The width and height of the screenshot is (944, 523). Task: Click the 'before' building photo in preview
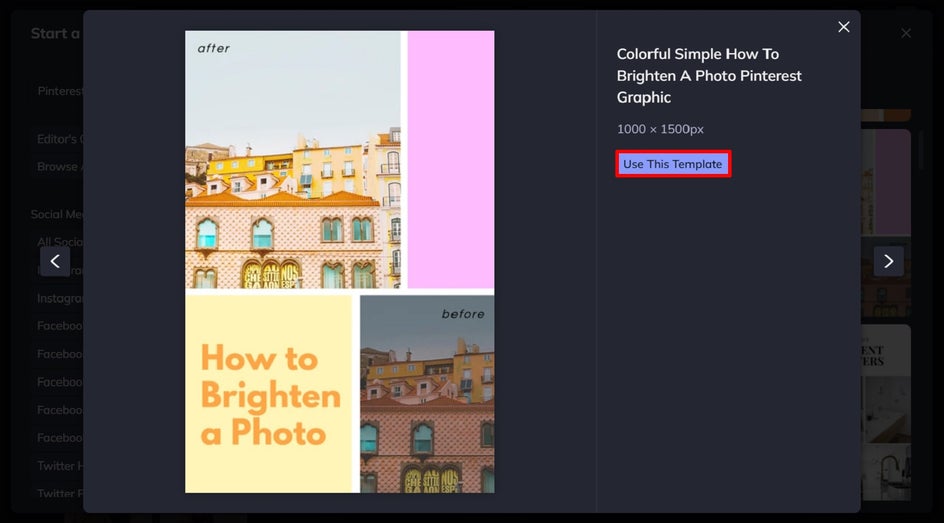[x=427, y=394]
